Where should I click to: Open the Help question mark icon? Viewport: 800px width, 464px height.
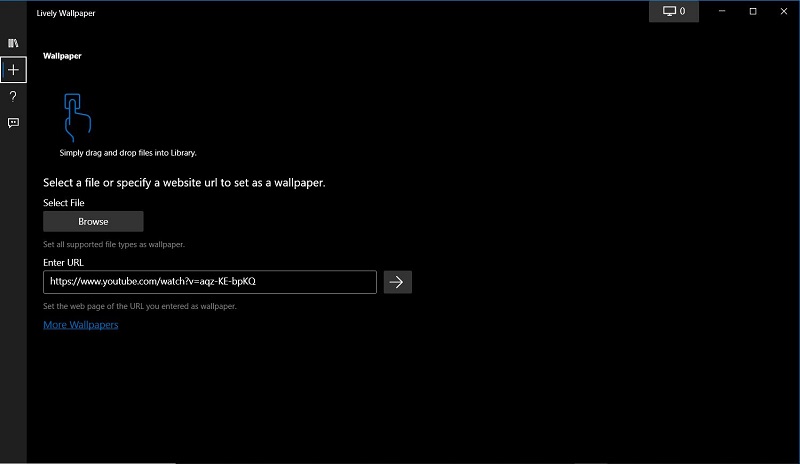coord(13,96)
